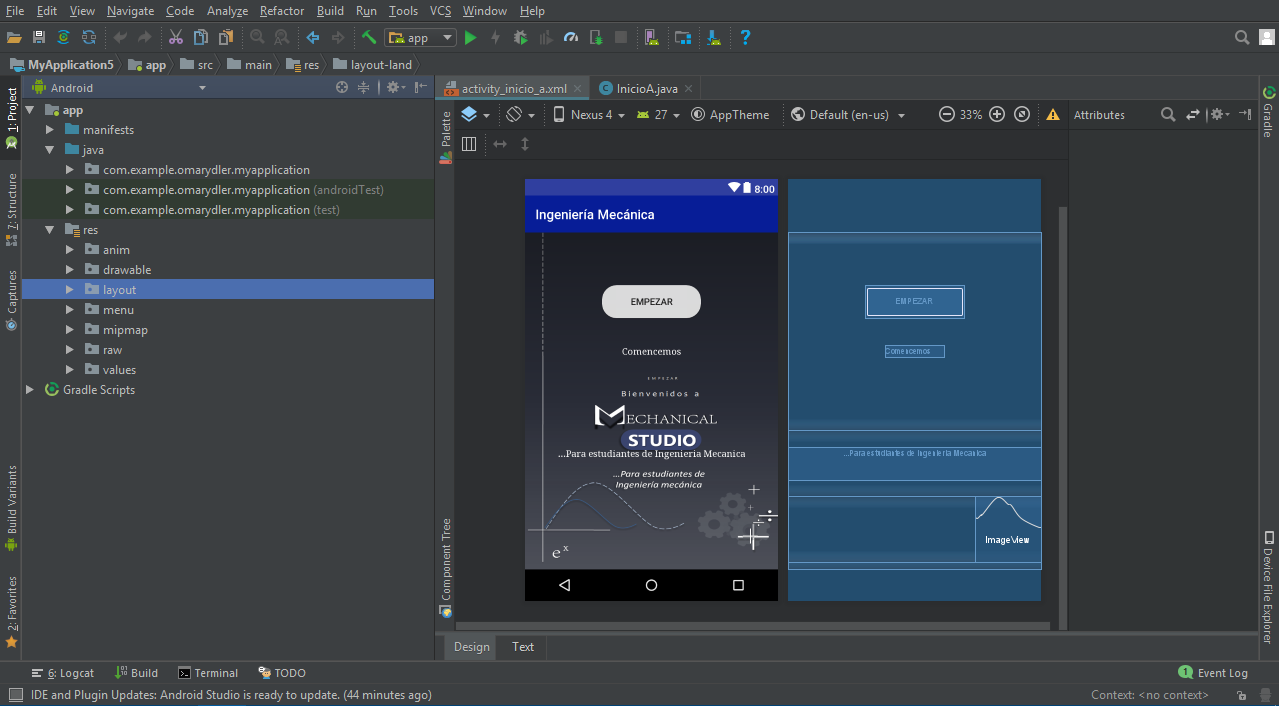Click the Back navigation arrow icon
The image size is (1279, 706).
(x=313, y=38)
